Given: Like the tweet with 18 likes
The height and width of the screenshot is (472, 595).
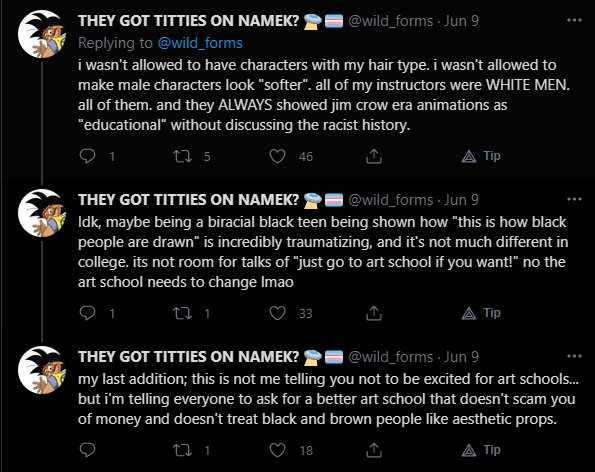Looking at the screenshot, I should tap(277, 450).
